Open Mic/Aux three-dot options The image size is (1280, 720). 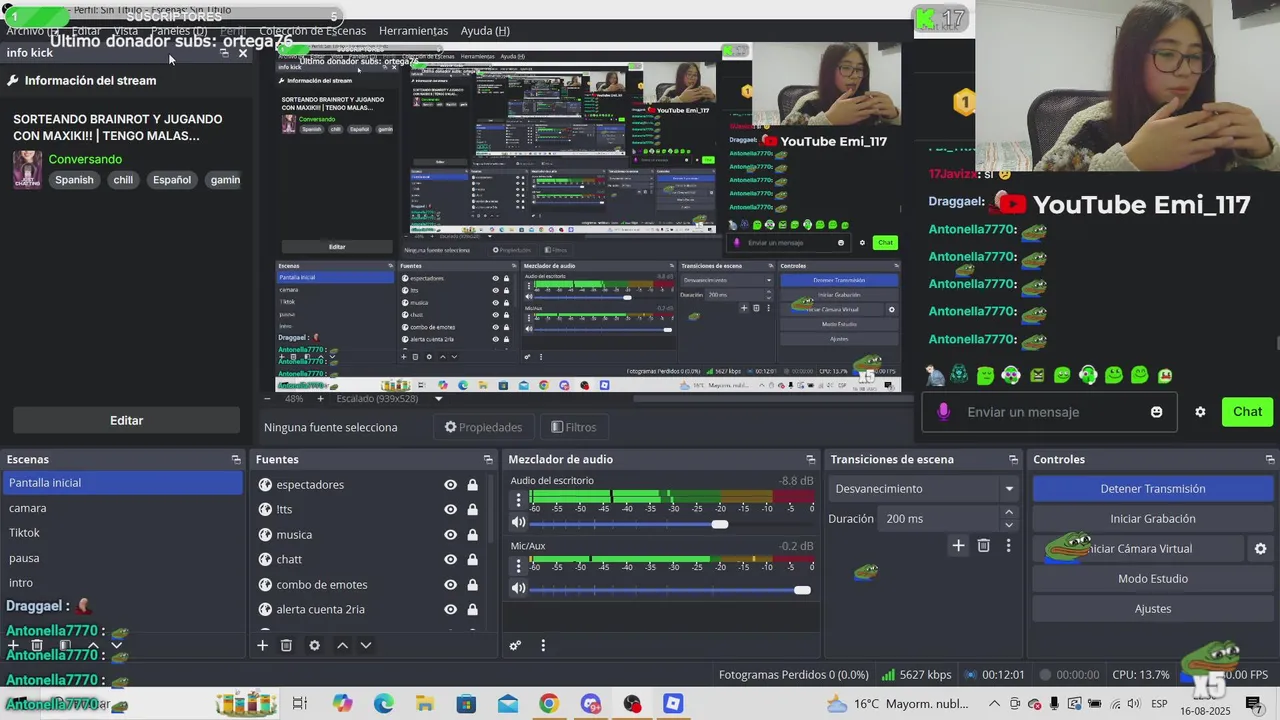tap(518, 565)
